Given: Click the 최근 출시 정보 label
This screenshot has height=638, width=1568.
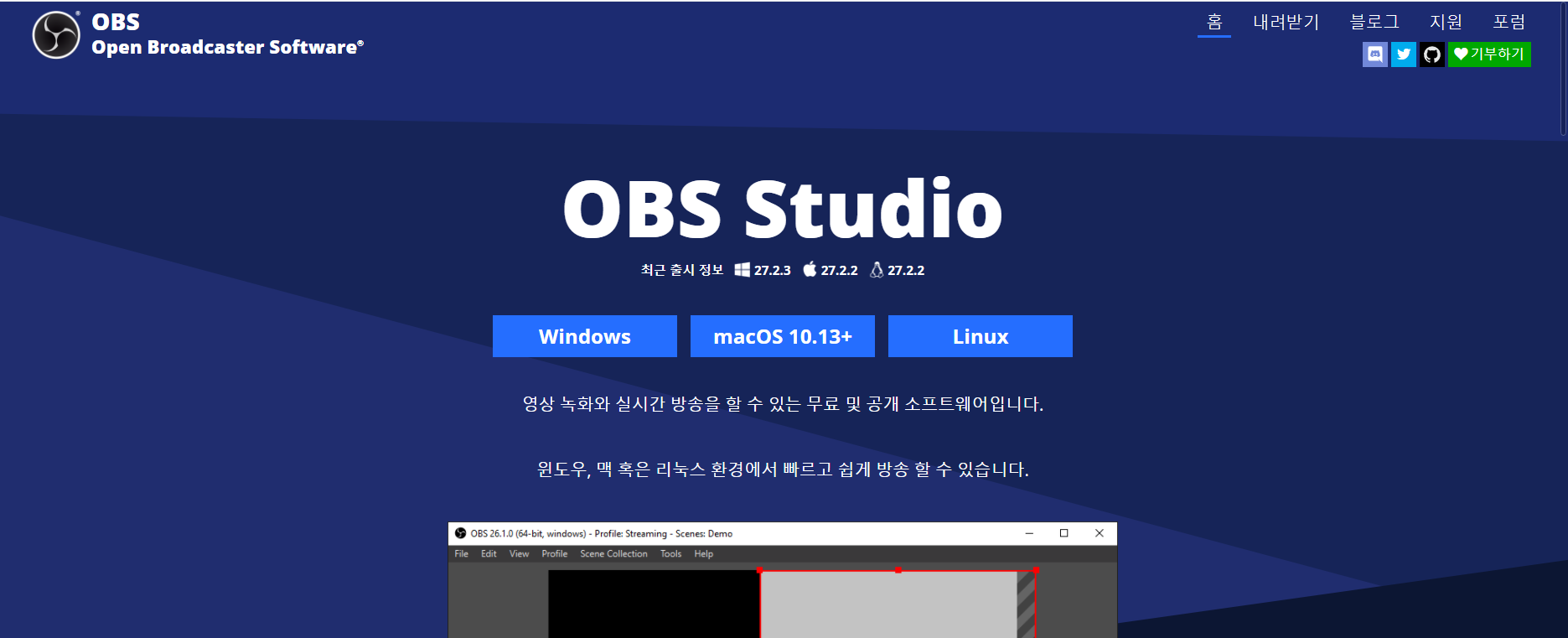Looking at the screenshot, I should (x=681, y=270).
